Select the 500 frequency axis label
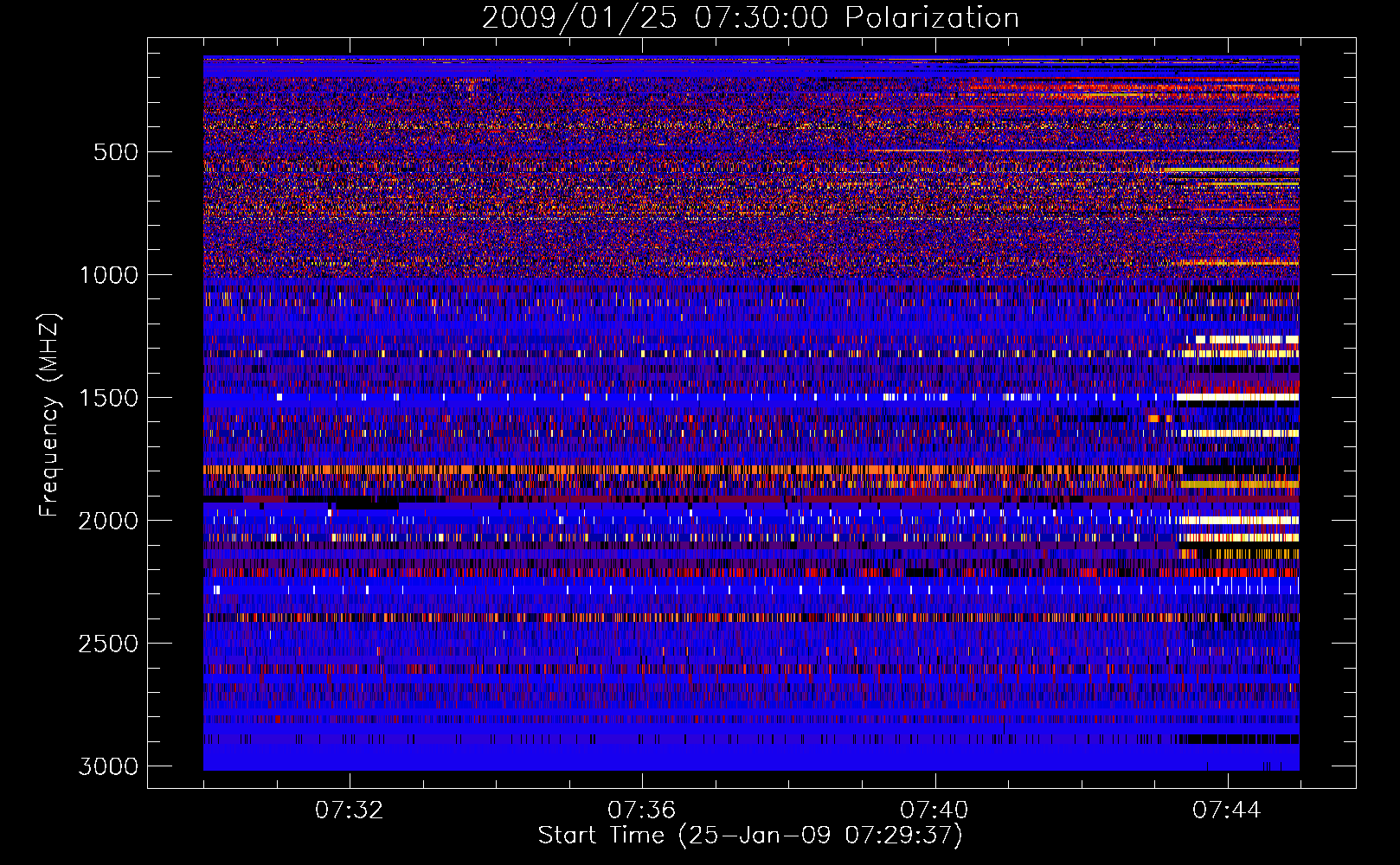 [115, 152]
